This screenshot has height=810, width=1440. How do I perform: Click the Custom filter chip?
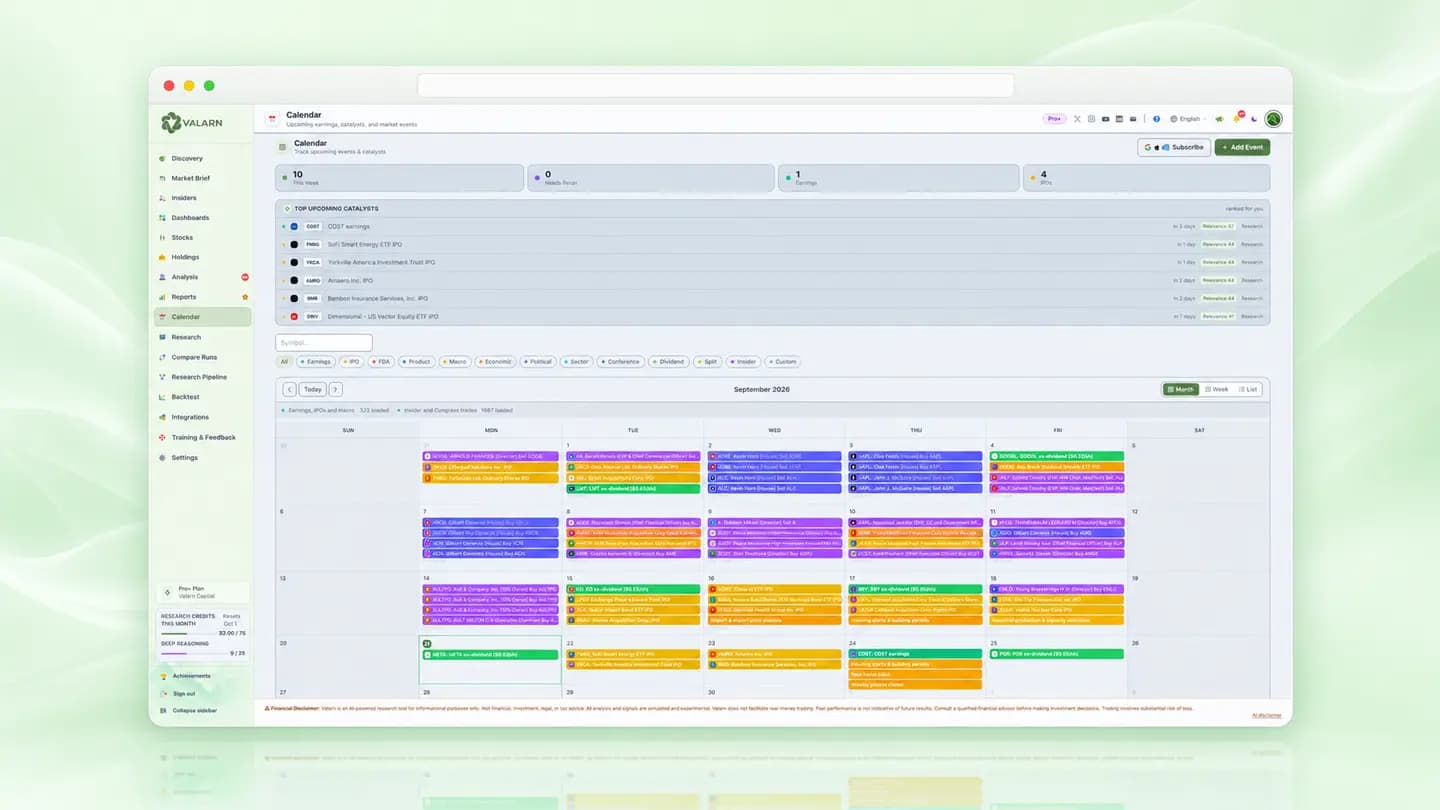pyautogui.click(x=785, y=362)
